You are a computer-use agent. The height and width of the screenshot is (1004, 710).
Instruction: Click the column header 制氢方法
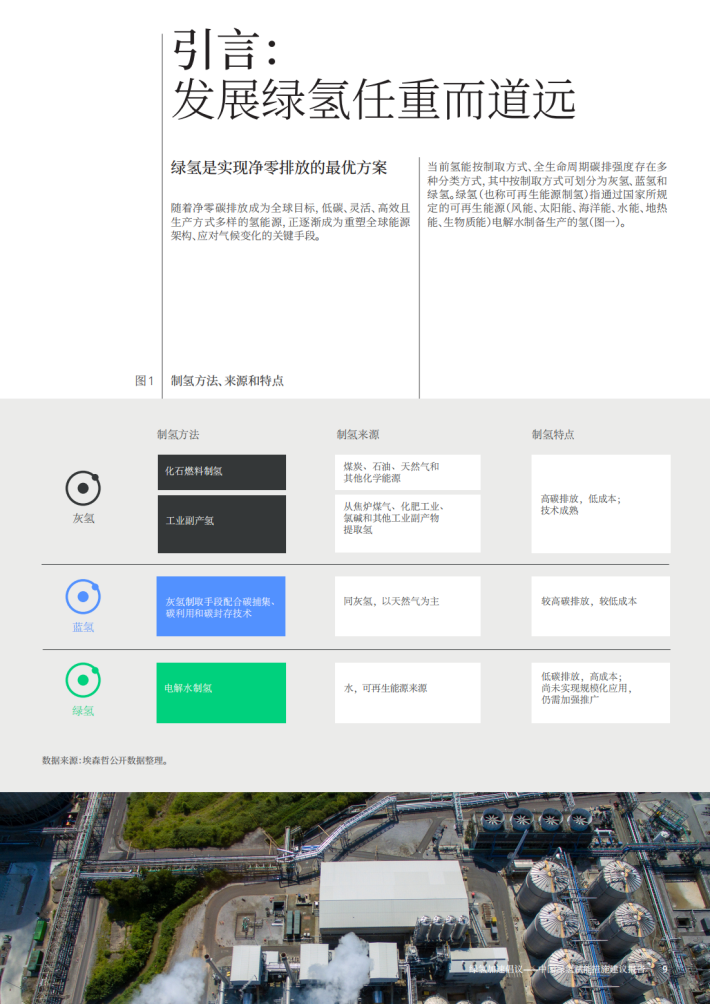pyautogui.click(x=178, y=435)
